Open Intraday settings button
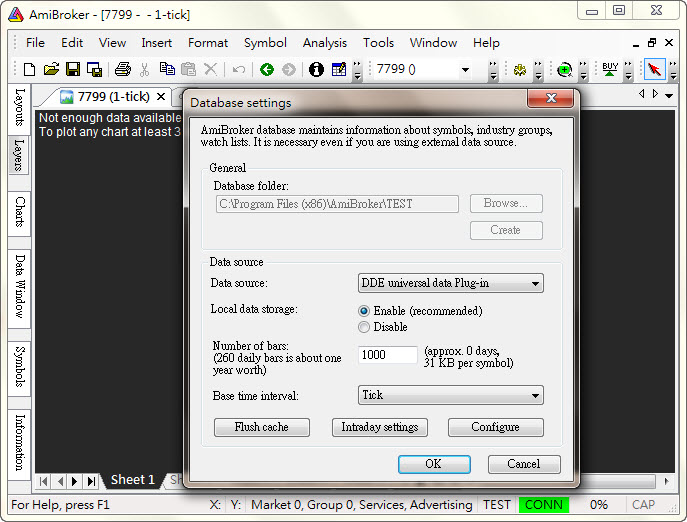 [x=379, y=427]
